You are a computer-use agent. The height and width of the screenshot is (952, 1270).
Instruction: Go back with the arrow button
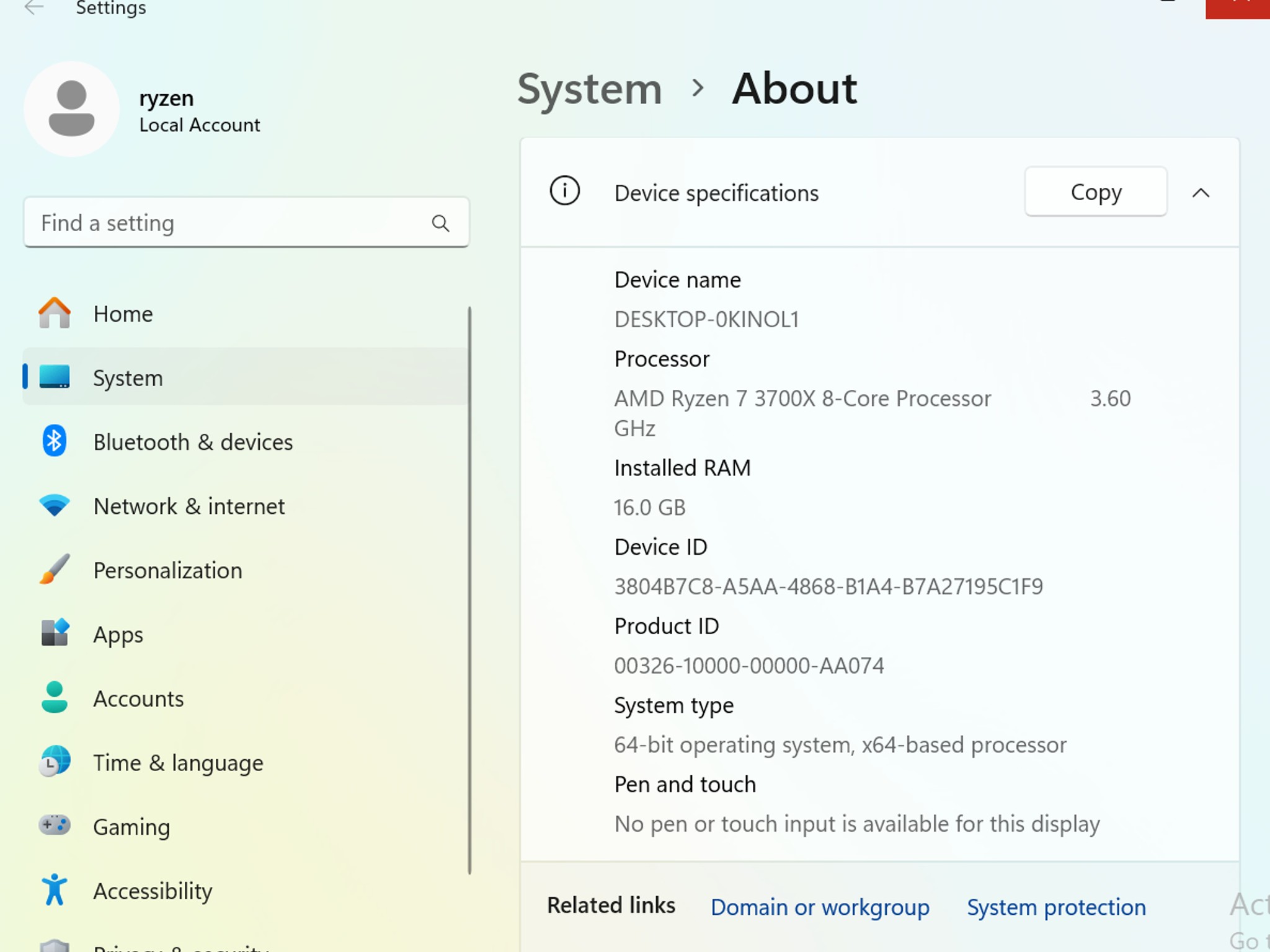tap(33, 8)
